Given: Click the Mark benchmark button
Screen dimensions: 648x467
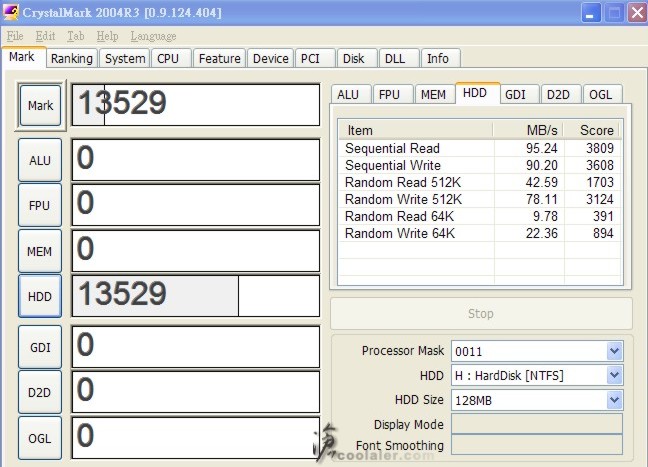Looking at the screenshot, I should pos(40,105).
